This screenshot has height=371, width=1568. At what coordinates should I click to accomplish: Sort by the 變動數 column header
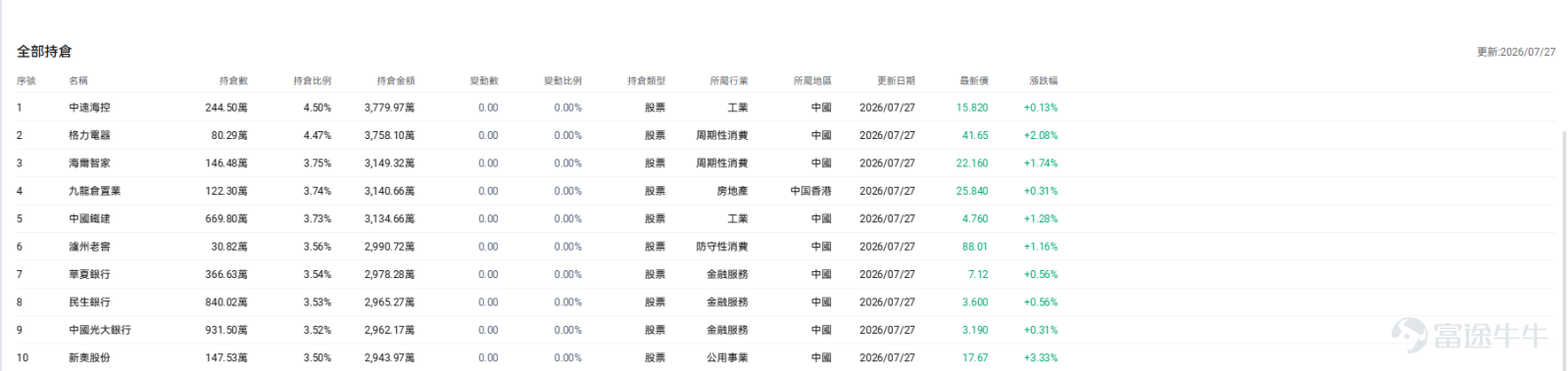click(484, 80)
